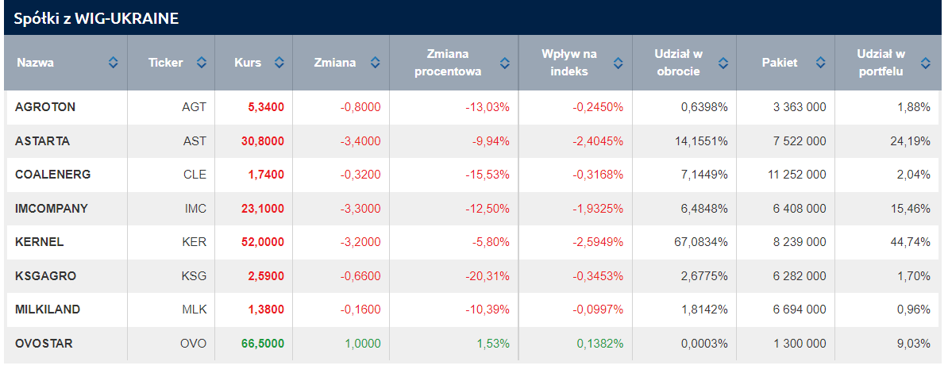The height and width of the screenshot is (373, 948).
Task: Sort table by Nazwa column arrows
Action: [113, 62]
